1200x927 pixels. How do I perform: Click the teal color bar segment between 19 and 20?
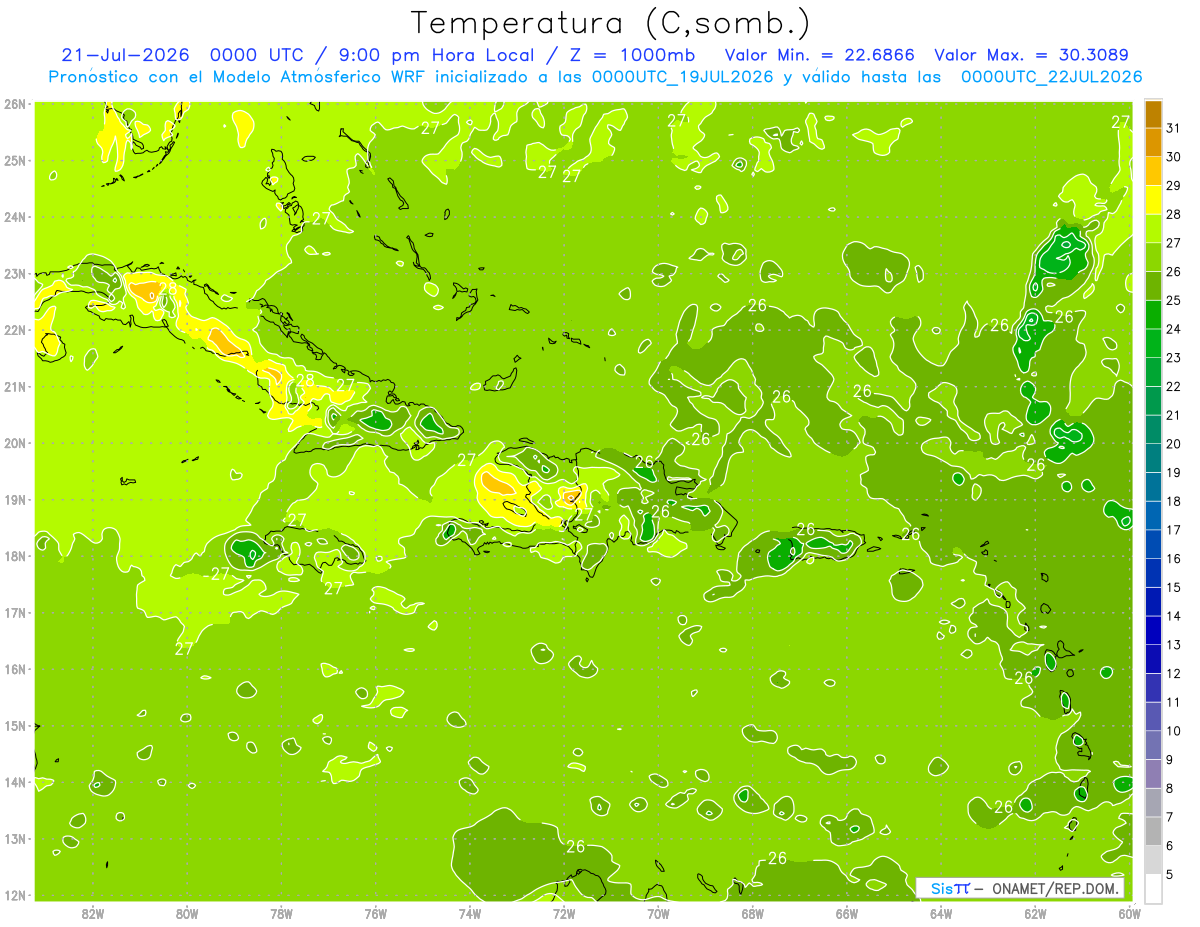point(1153,458)
